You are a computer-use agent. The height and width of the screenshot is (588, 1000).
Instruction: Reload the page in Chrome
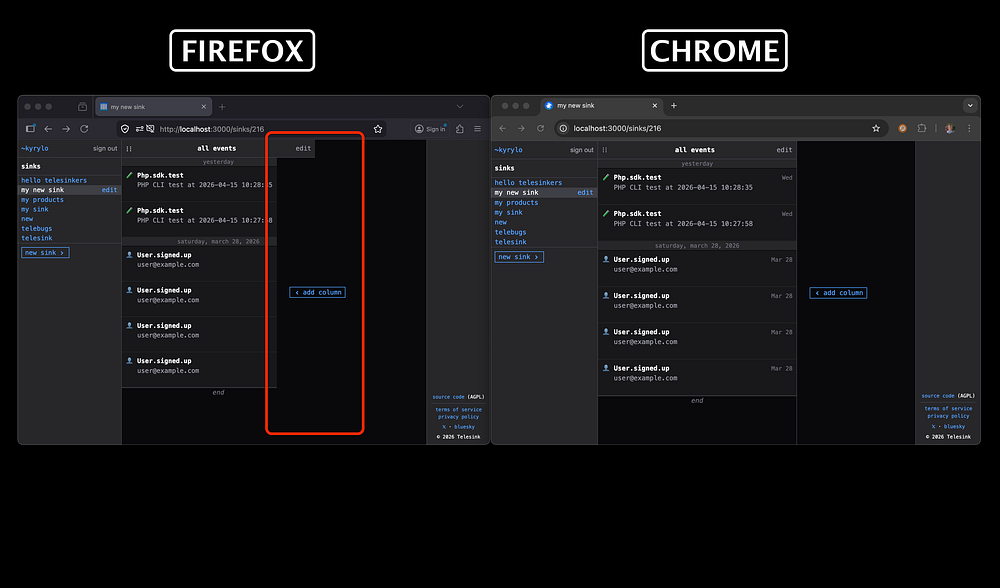[x=540, y=128]
